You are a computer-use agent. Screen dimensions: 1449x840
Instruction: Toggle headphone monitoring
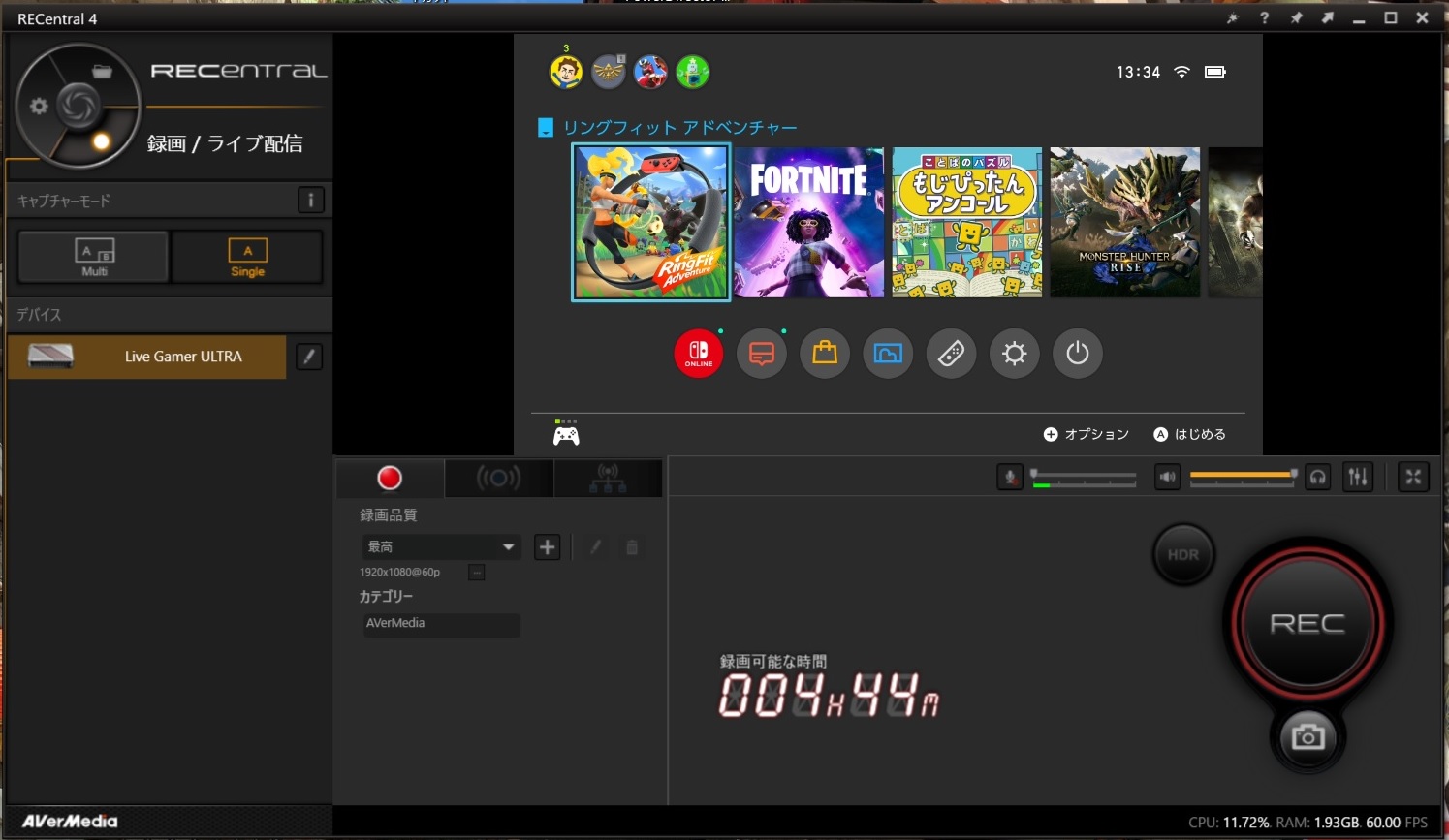click(1318, 477)
